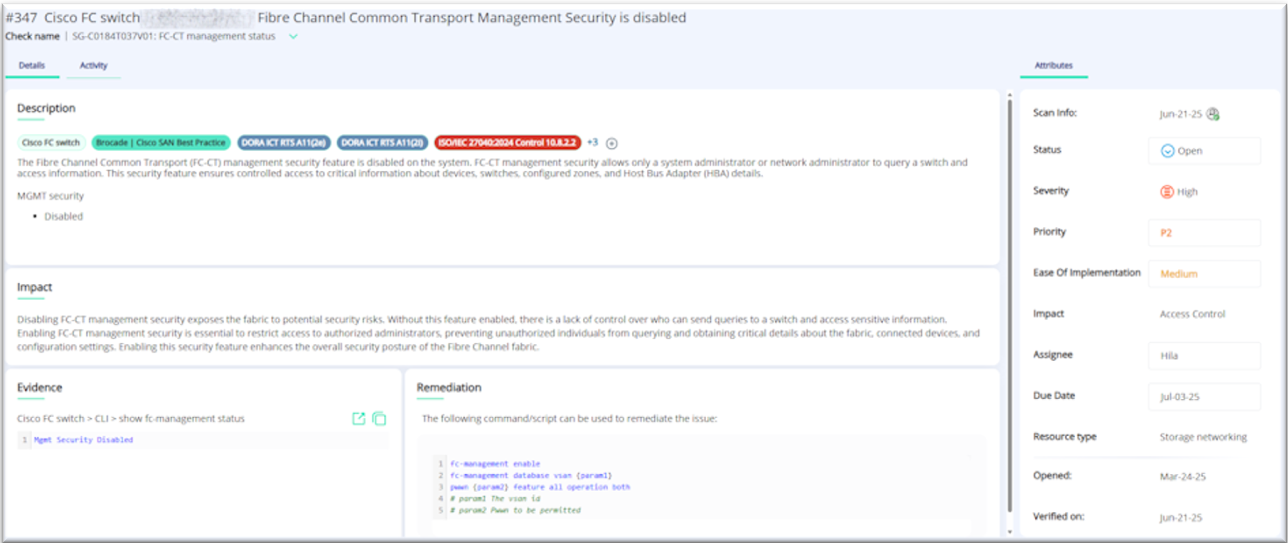Screen dimensions: 1288x543
Task: Click the Brocade Cisco SAN Best Practice tag
Action: [161, 143]
